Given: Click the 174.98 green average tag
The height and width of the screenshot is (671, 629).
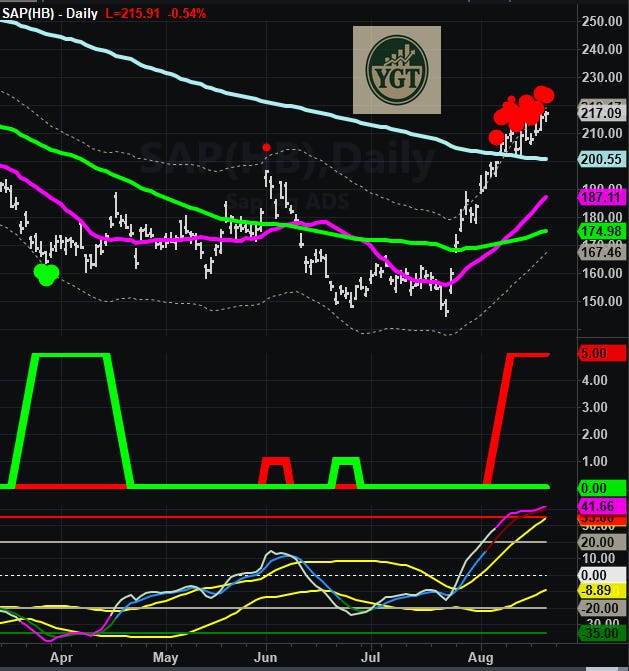Looking at the screenshot, I should coord(601,231).
